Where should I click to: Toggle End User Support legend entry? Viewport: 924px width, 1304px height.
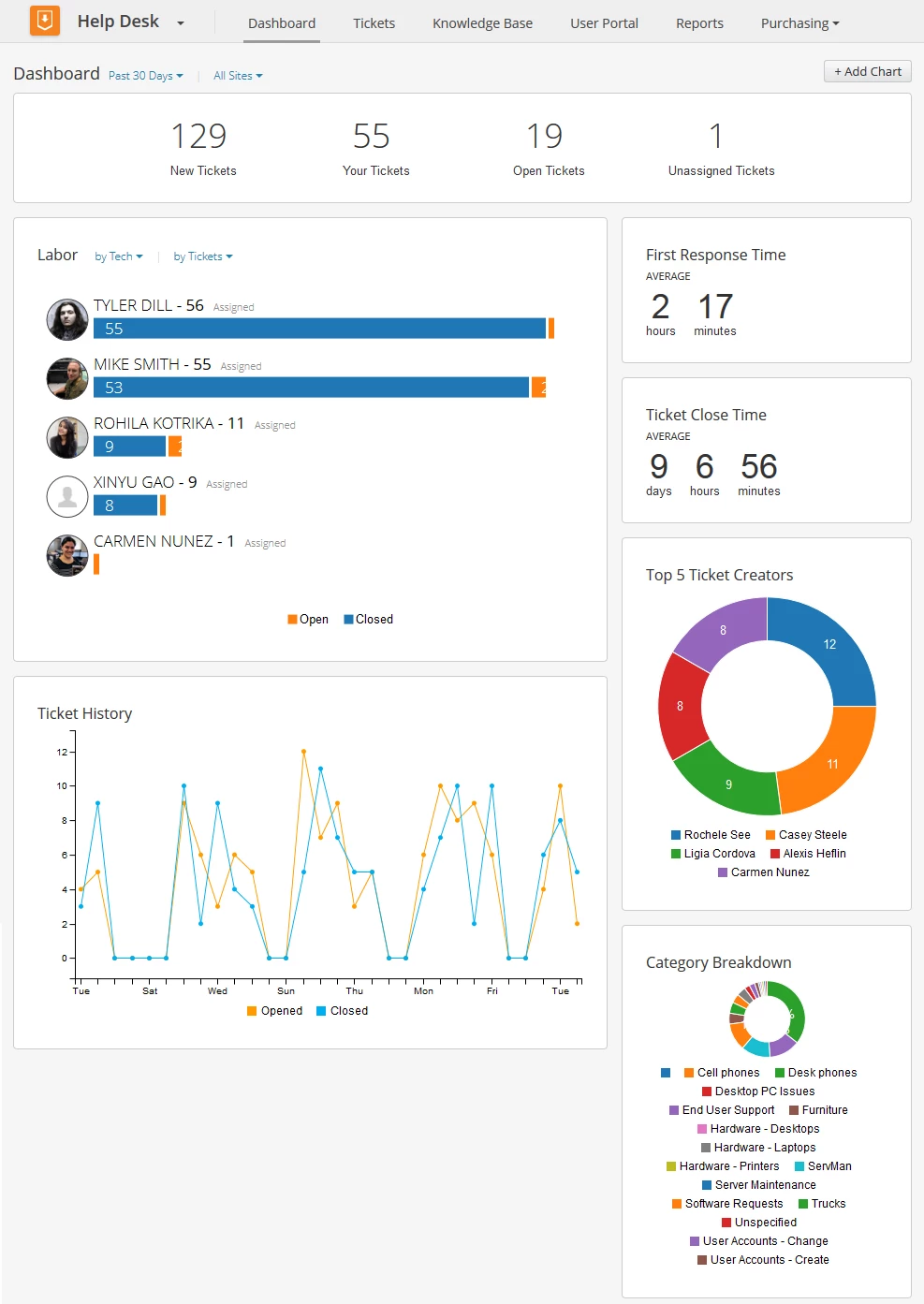(722, 1110)
